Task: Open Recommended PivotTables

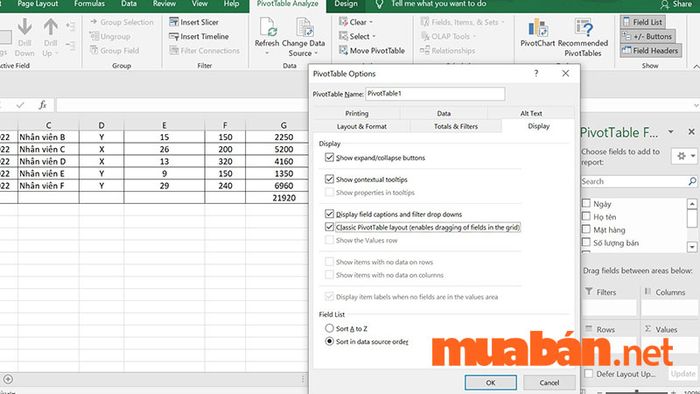Action: click(583, 37)
